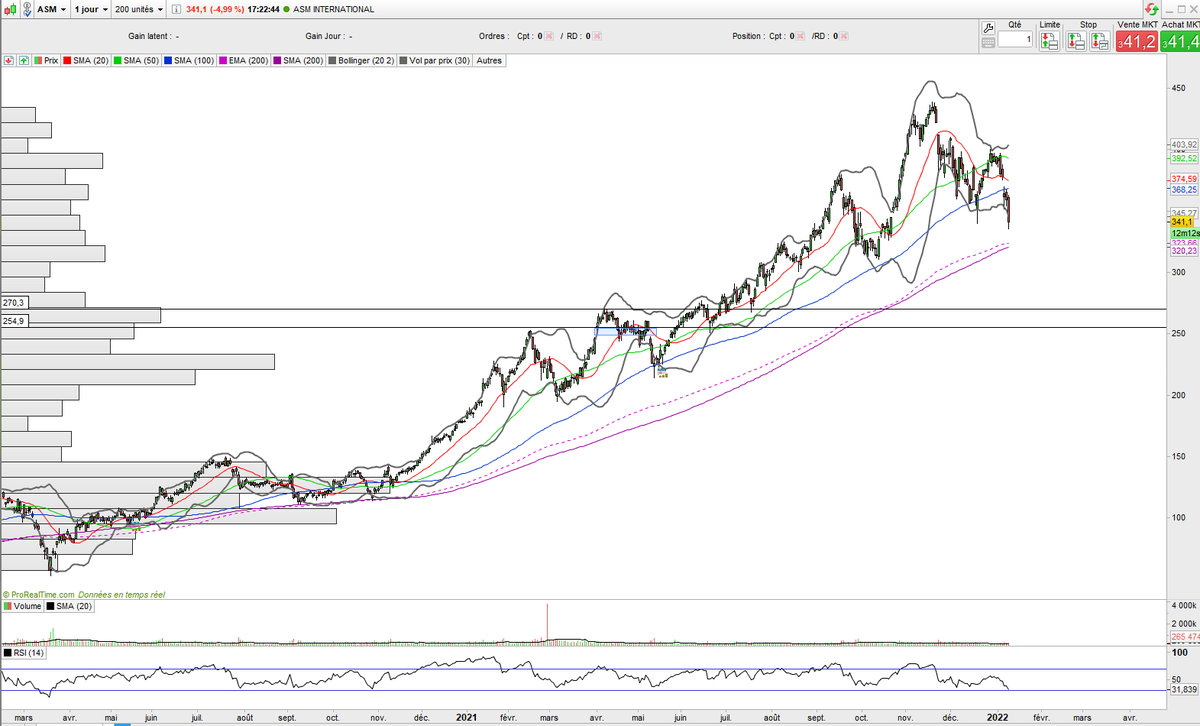Click the keyboard shortcuts icon
Viewport: 1200px width, 726px height.
[x=988, y=44]
